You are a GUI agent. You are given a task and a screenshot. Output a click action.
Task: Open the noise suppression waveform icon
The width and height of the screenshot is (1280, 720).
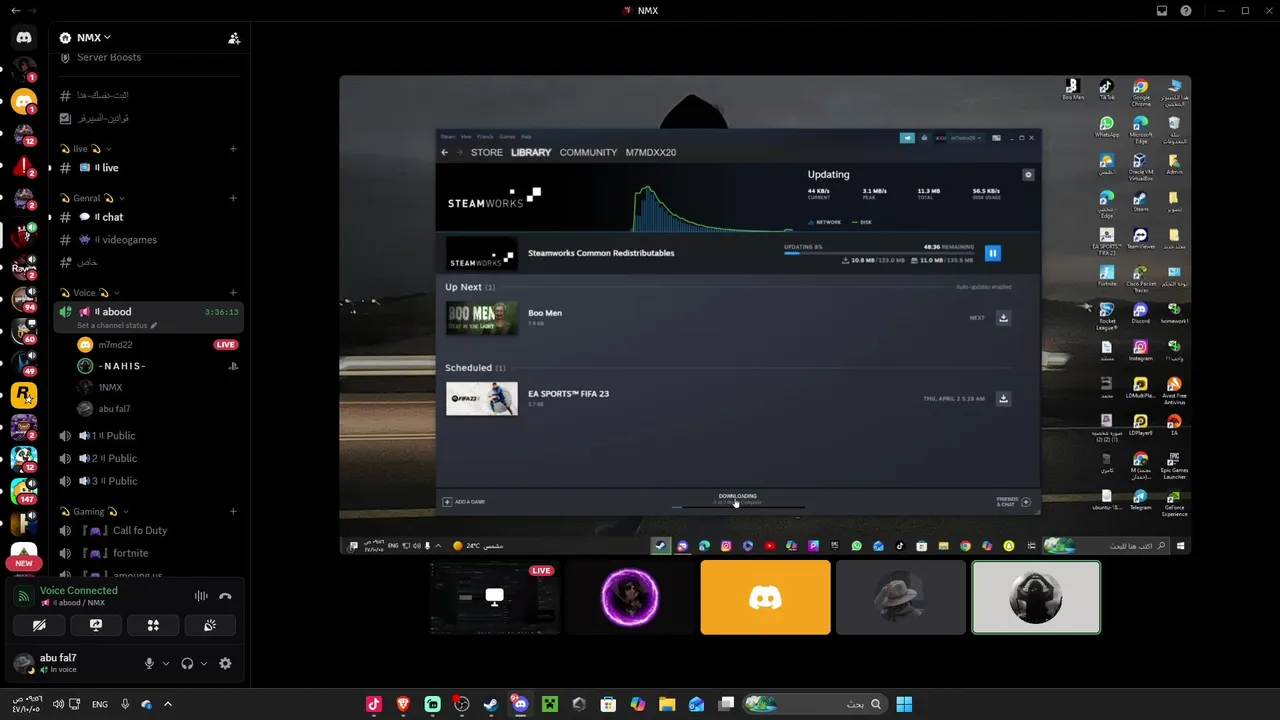[201, 596]
